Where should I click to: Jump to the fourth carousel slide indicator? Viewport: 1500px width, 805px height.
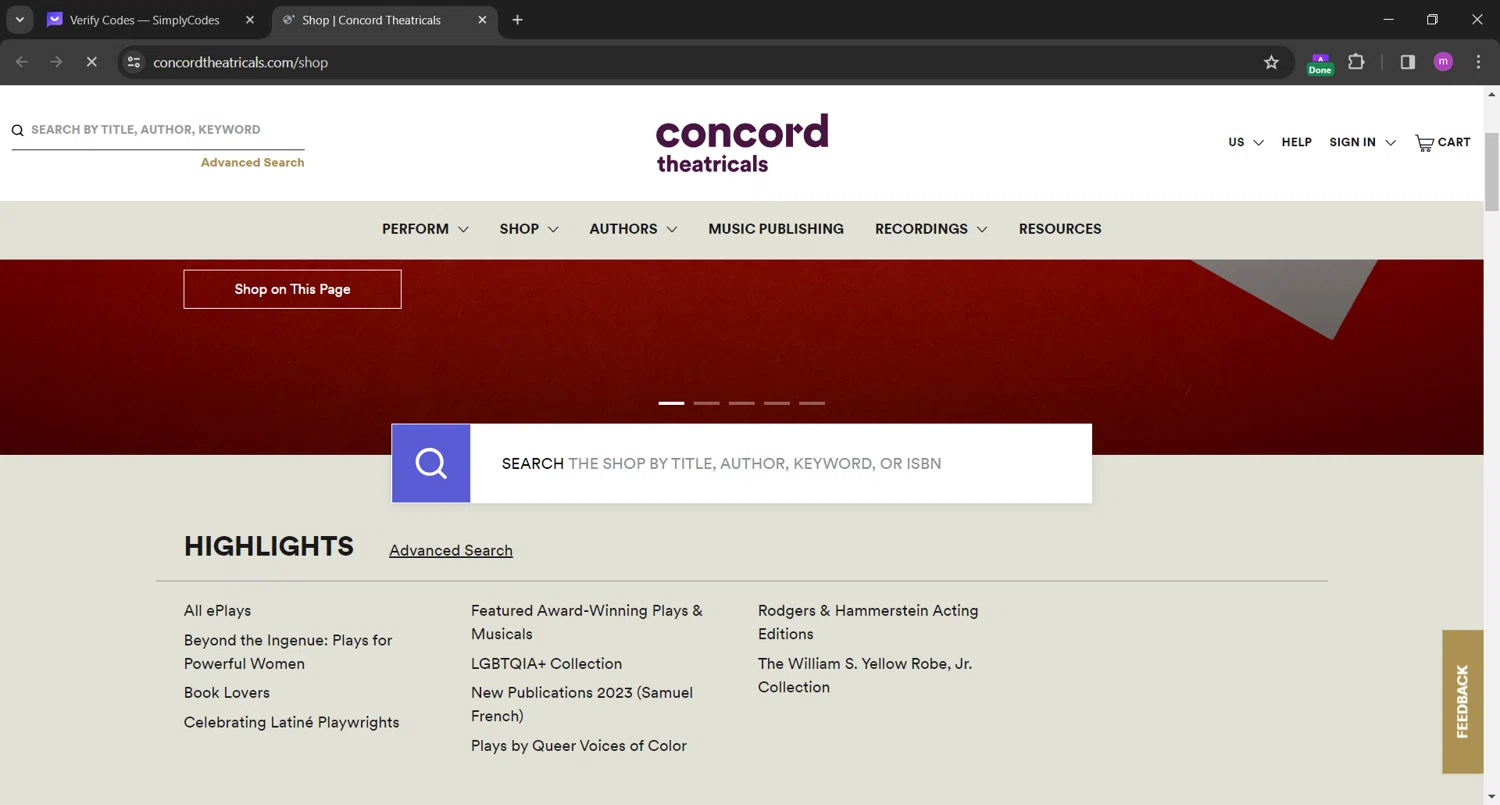pyautogui.click(x=777, y=403)
